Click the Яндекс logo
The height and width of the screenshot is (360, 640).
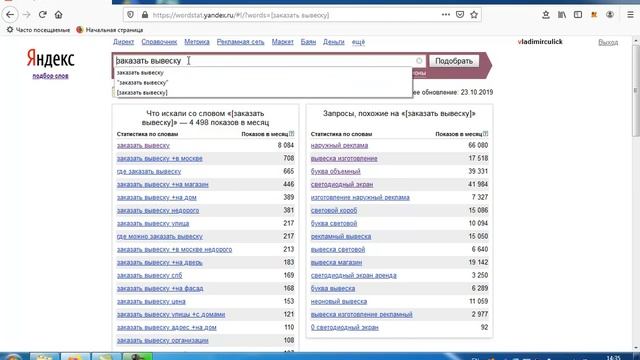pos(51,58)
